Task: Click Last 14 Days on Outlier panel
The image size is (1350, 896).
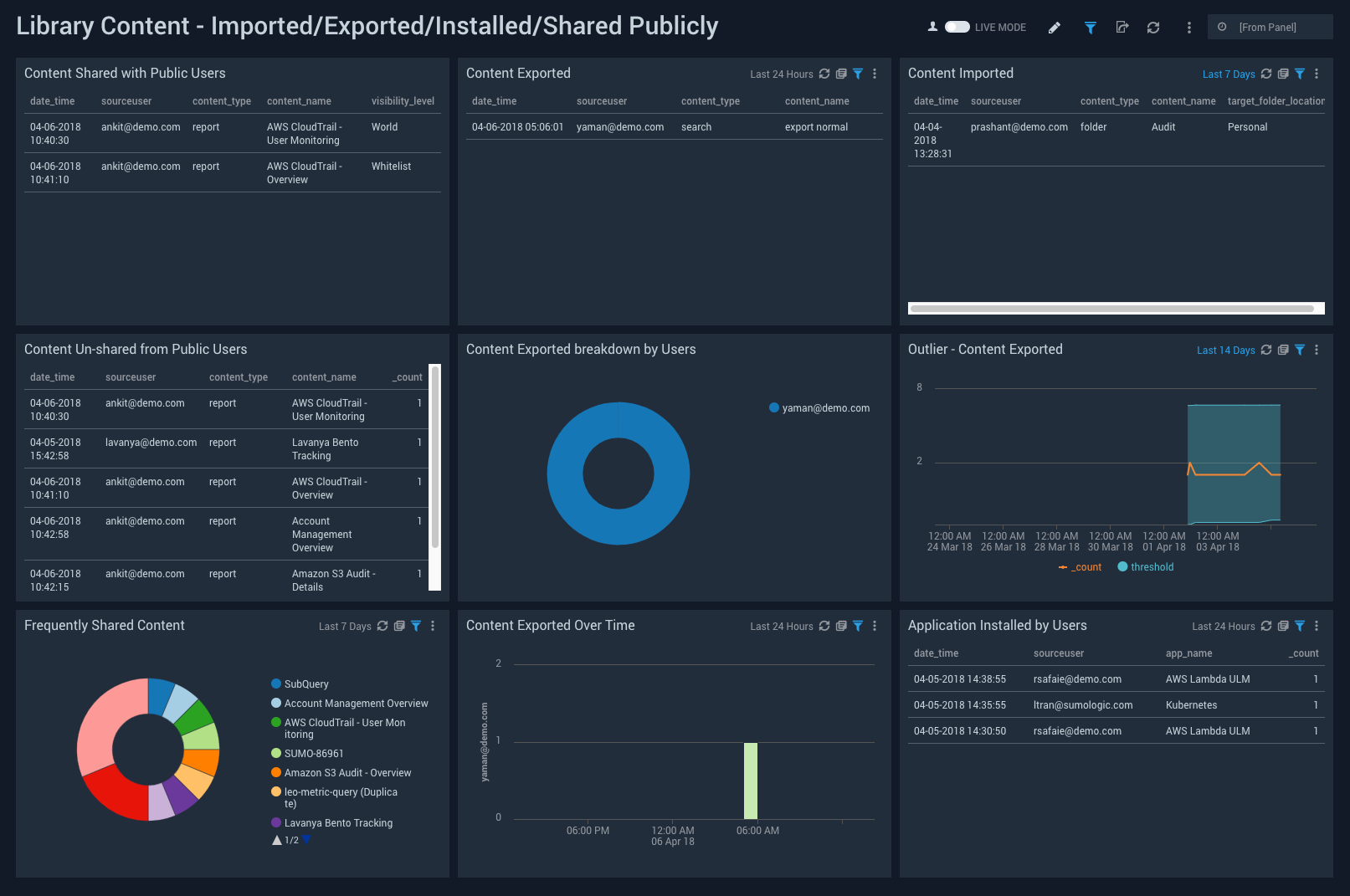Action: [1225, 351]
